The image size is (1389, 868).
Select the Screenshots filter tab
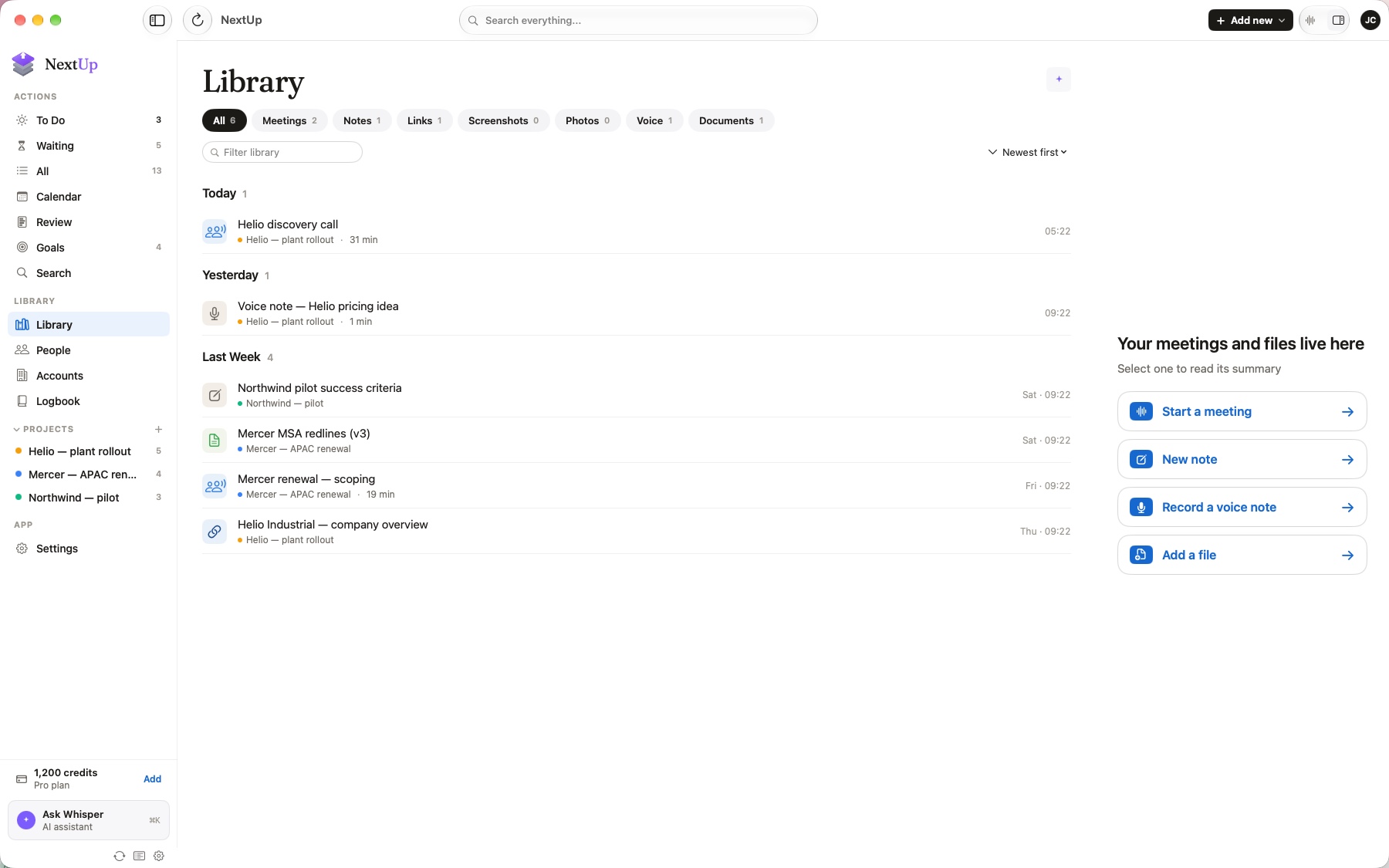click(503, 120)
